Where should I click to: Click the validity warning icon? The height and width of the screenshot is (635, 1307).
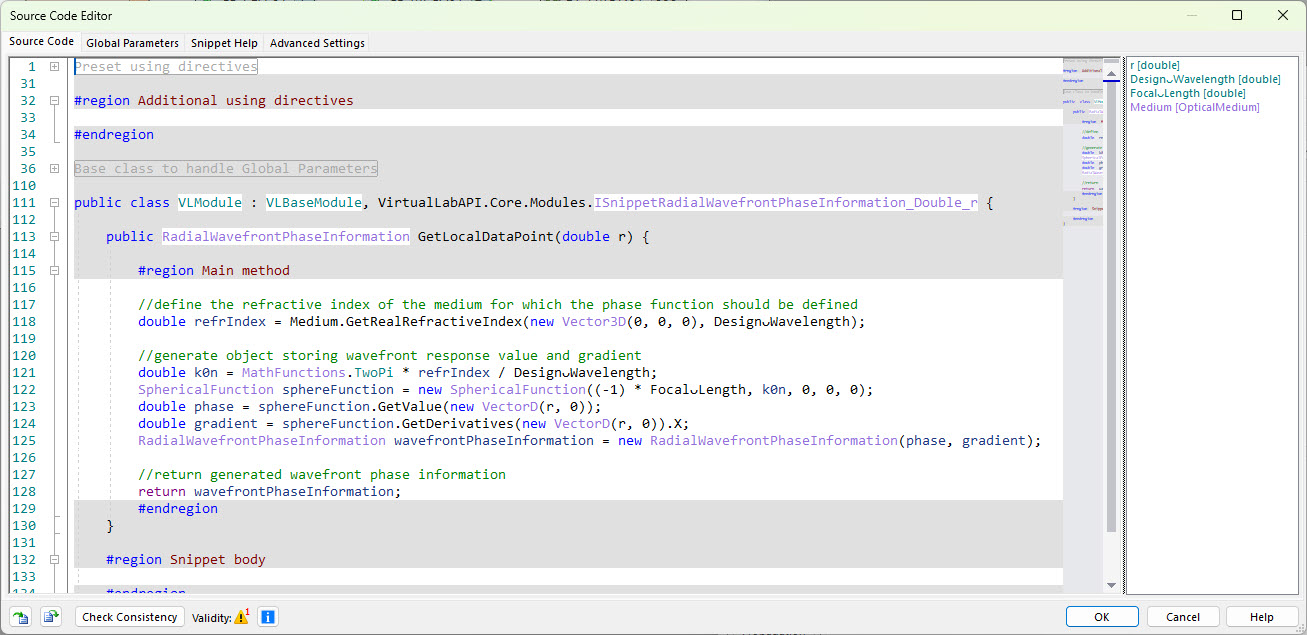click(241, 617)
